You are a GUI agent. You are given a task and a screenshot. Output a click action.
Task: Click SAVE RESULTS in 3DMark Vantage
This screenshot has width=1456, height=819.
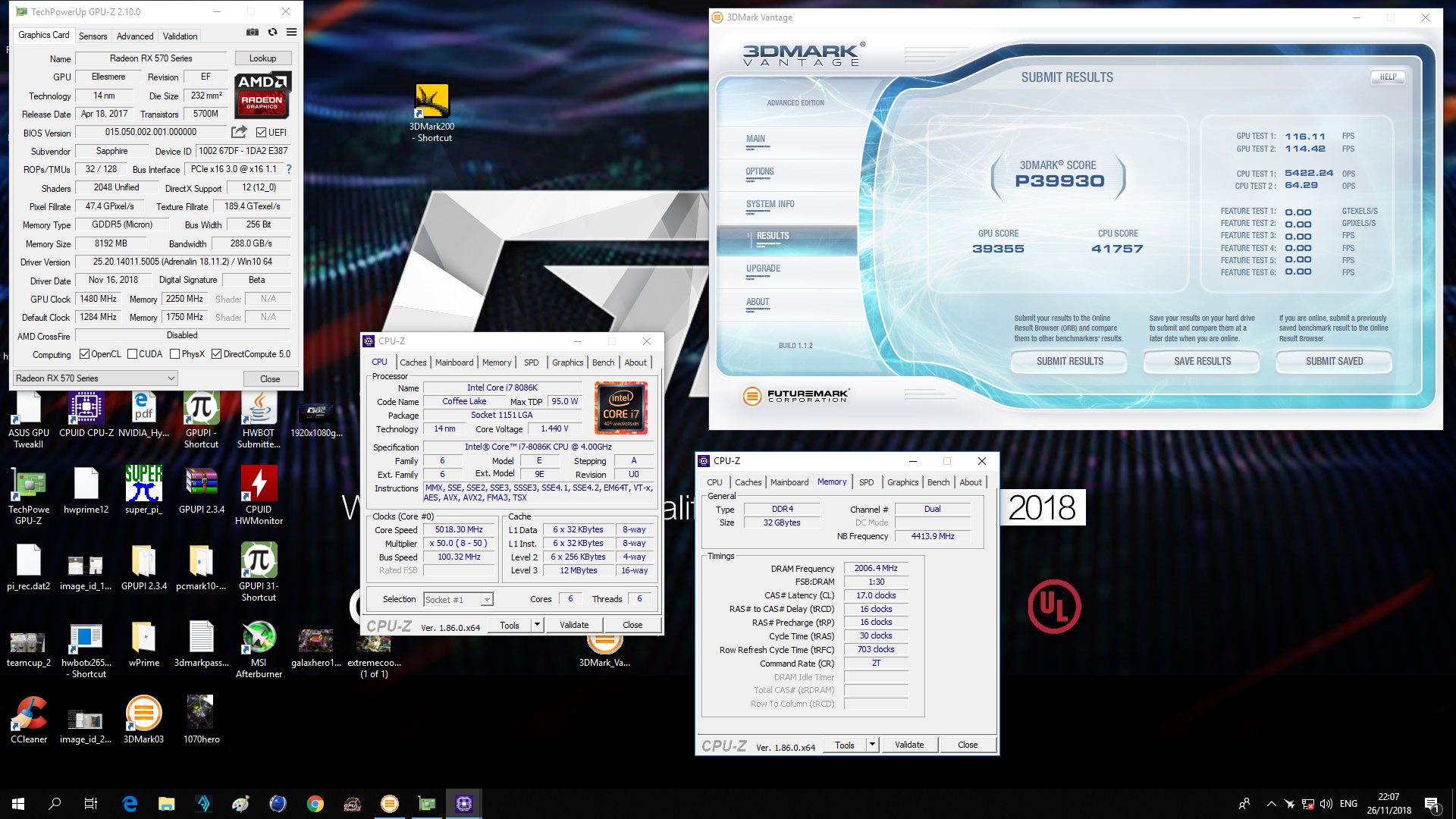(x=1202, y=361)
